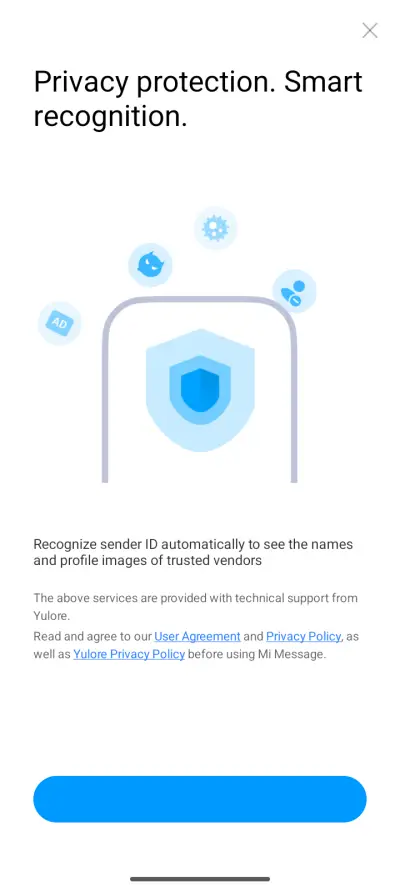Close the privacy protection intro screen

click(x=369, y=31)
